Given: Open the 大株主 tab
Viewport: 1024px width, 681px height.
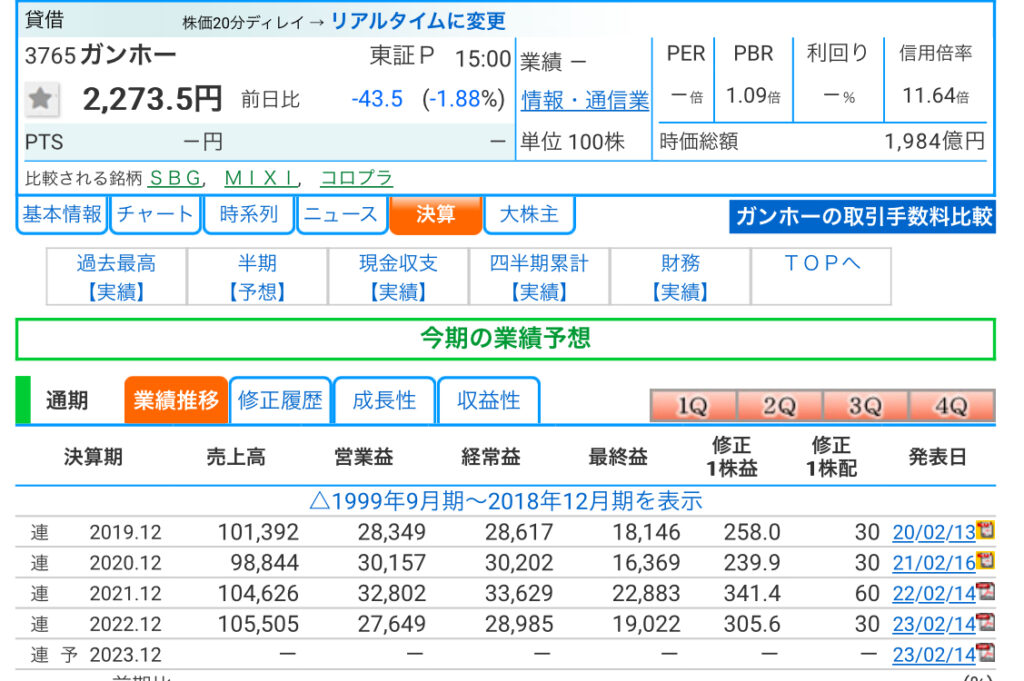Looking at the screenshot, I should click(x=529, y=214).
